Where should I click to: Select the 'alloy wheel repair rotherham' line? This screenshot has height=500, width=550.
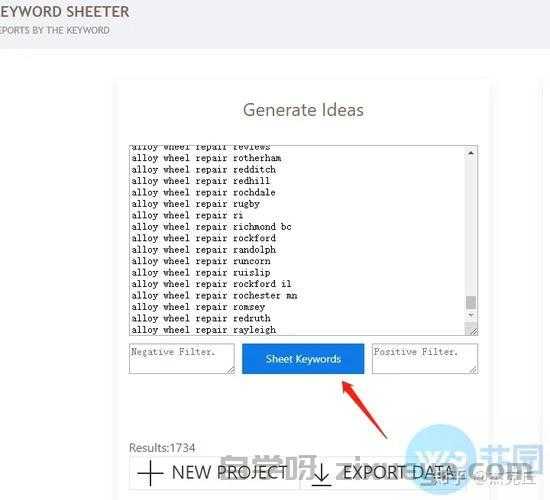pos(206,158)
